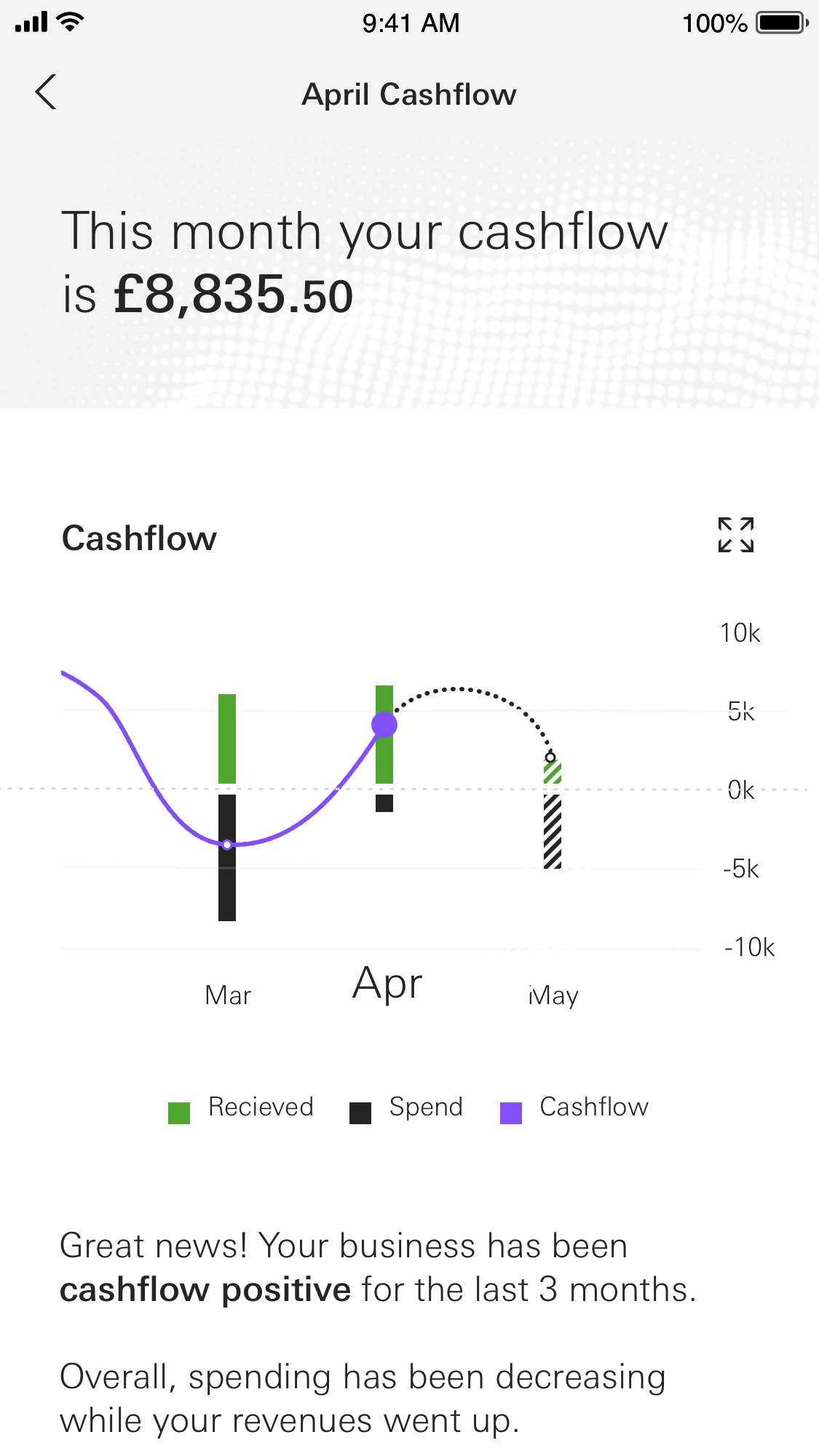Toggle the Recieved legend label
The image size is (819, 1456).
(261, 1107)
